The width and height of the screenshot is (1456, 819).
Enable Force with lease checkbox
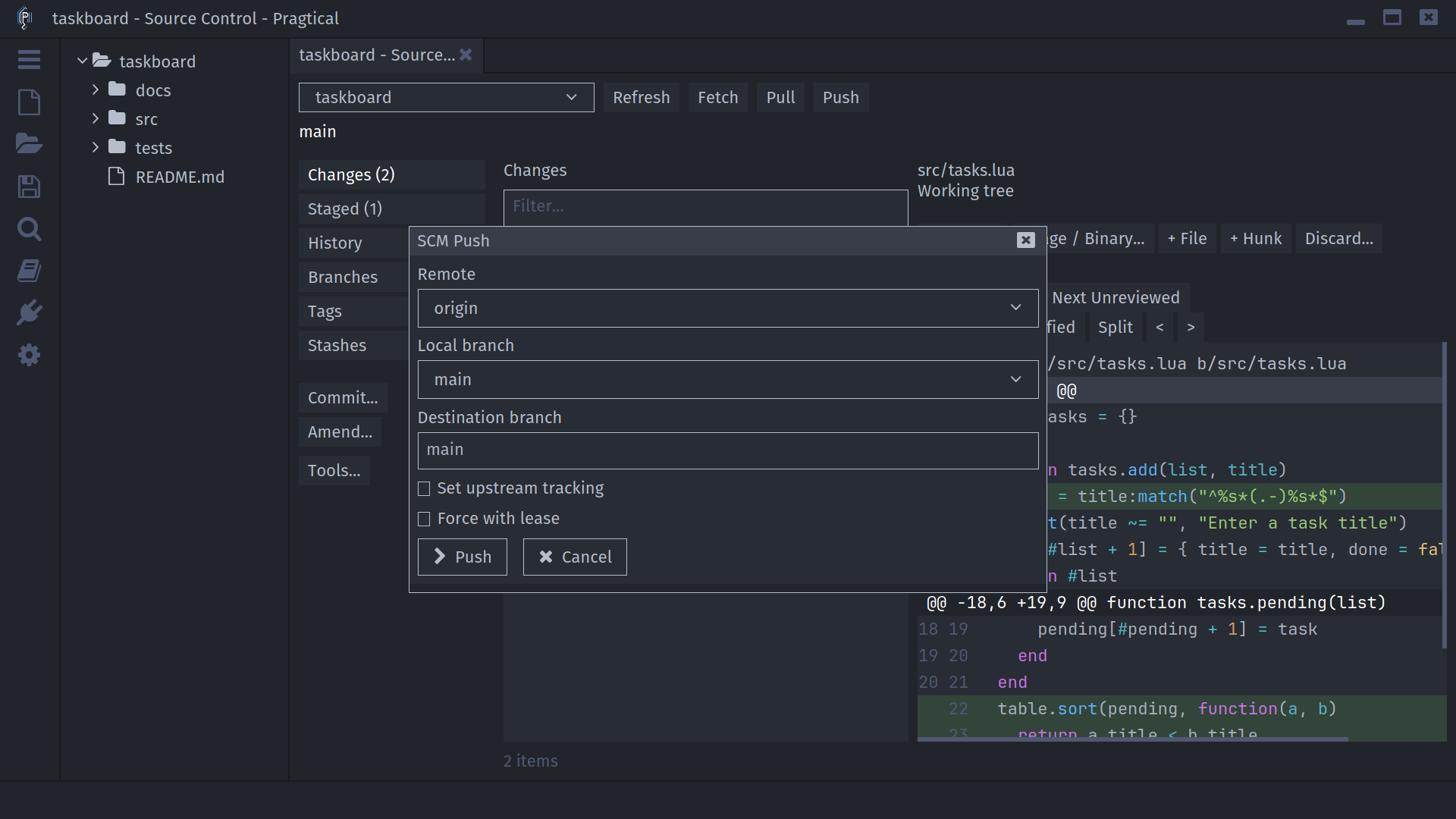[x=424, y=519]
